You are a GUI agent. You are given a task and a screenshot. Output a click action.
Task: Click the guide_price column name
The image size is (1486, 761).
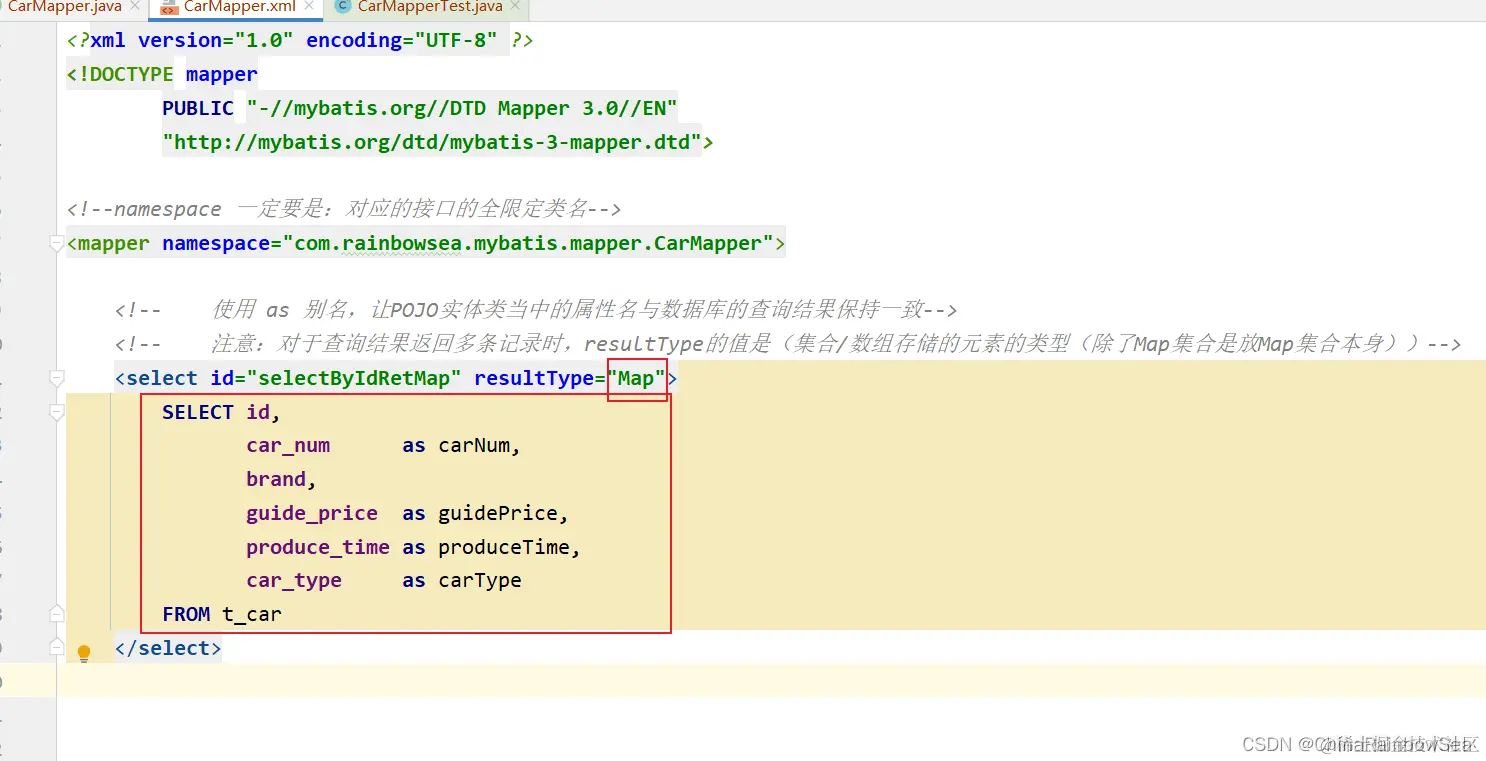click(312, 513)
